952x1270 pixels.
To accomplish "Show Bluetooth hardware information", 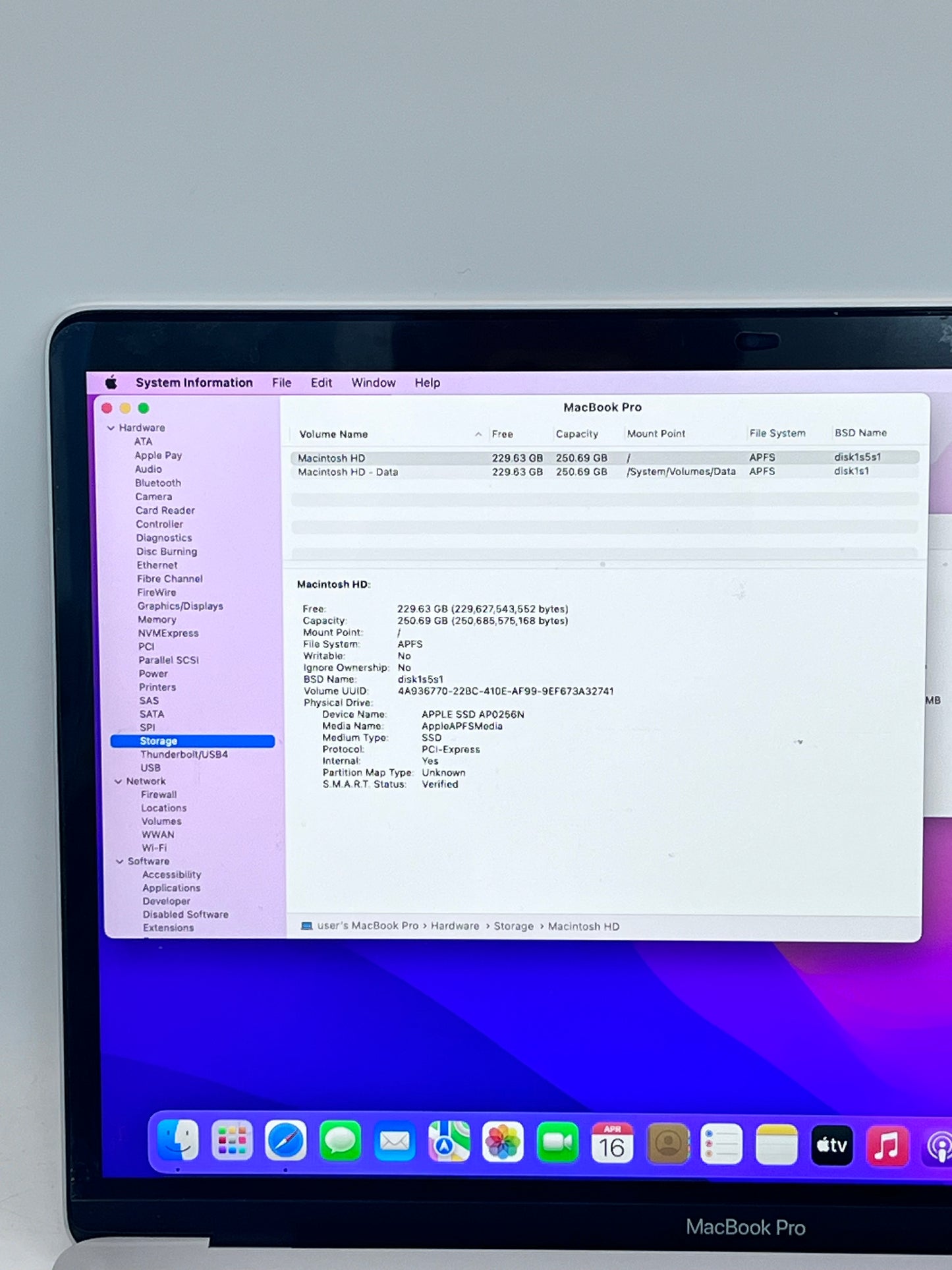I will click(x=158, y=483).
